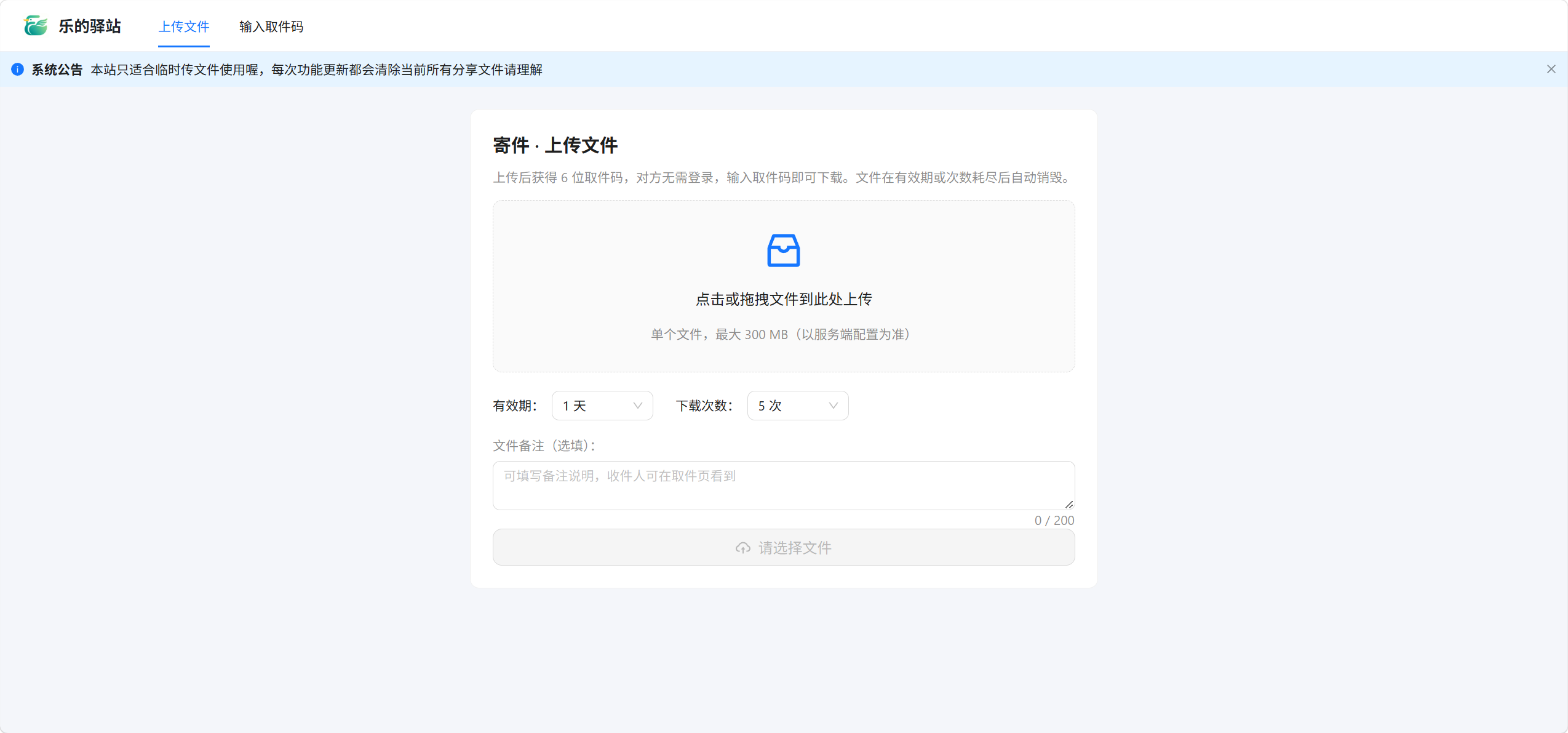Image resolution: width=1568 pixels, height=733 pixels.
Task: Open the 有效期 dropdown showing 1 天
Action: 602,406
